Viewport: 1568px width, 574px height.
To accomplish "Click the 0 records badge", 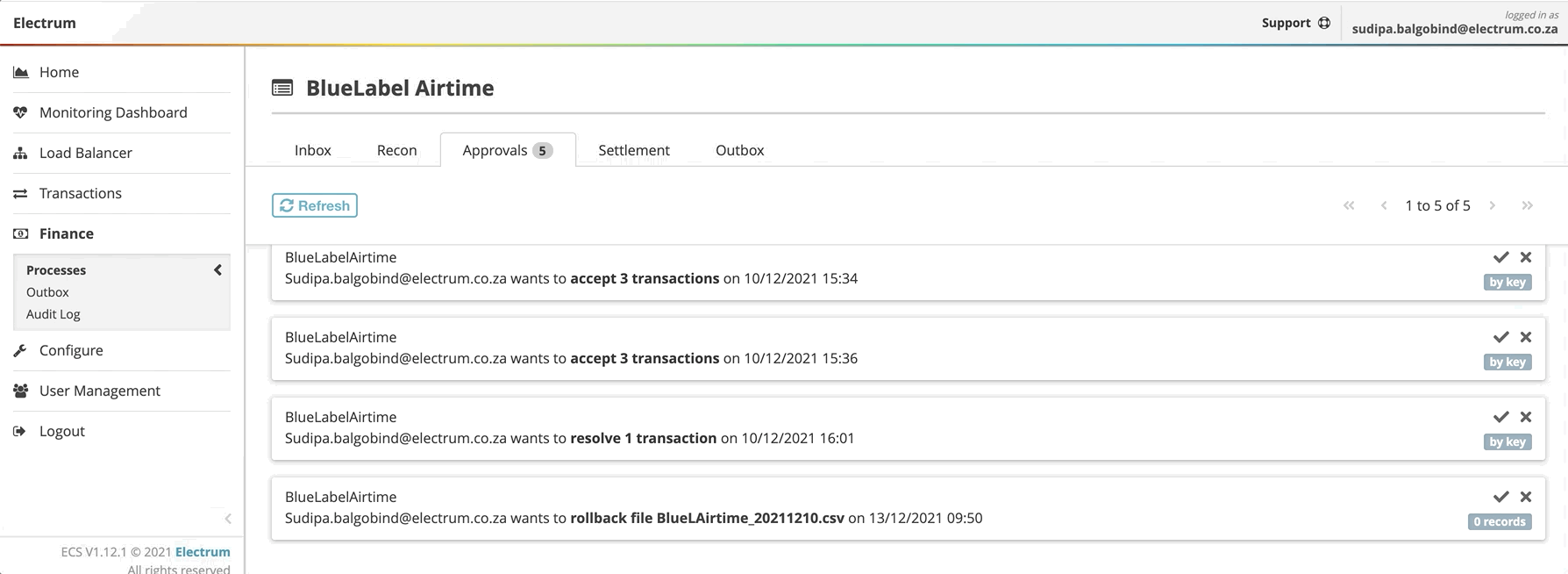I will (x=1499, y=521).
